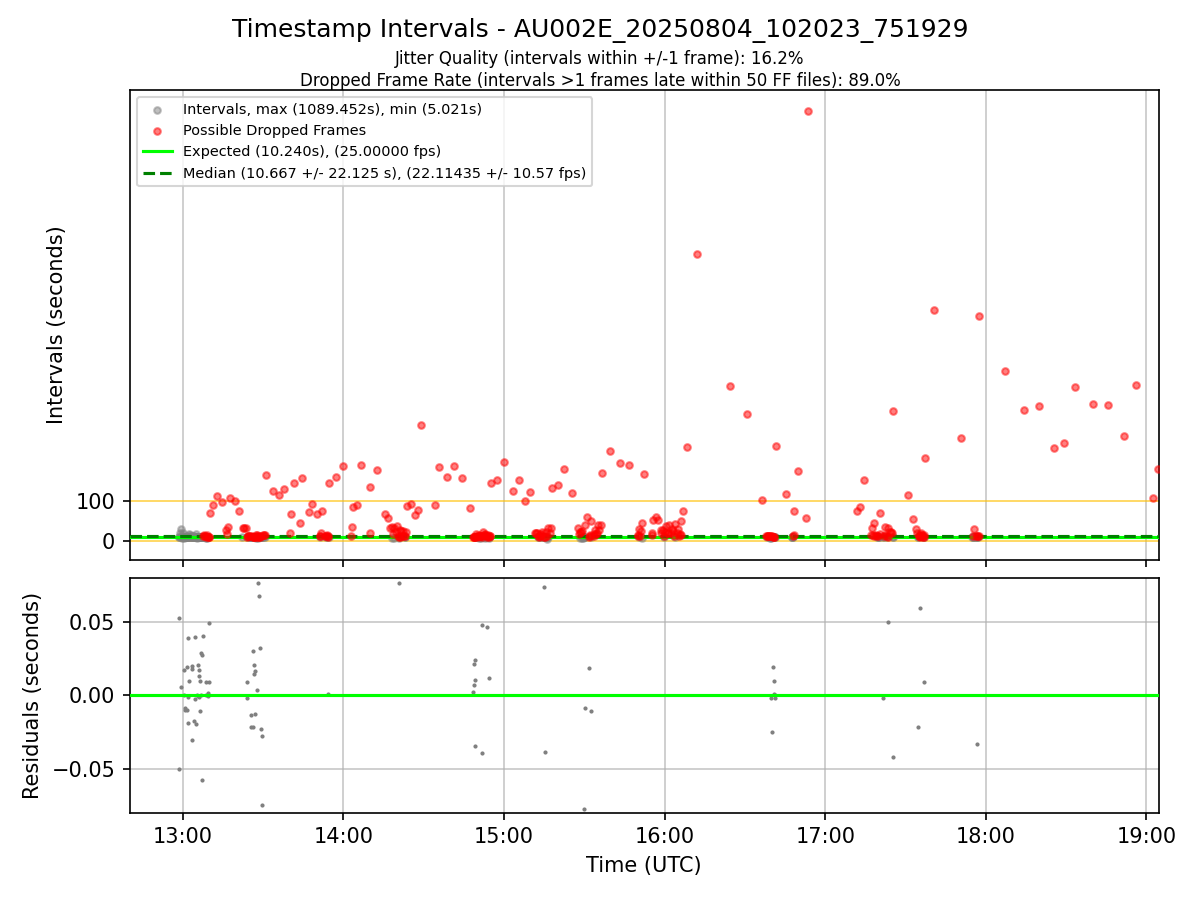
Task: Click the dashed green line sample in legend
Action: tap(157, 172)
